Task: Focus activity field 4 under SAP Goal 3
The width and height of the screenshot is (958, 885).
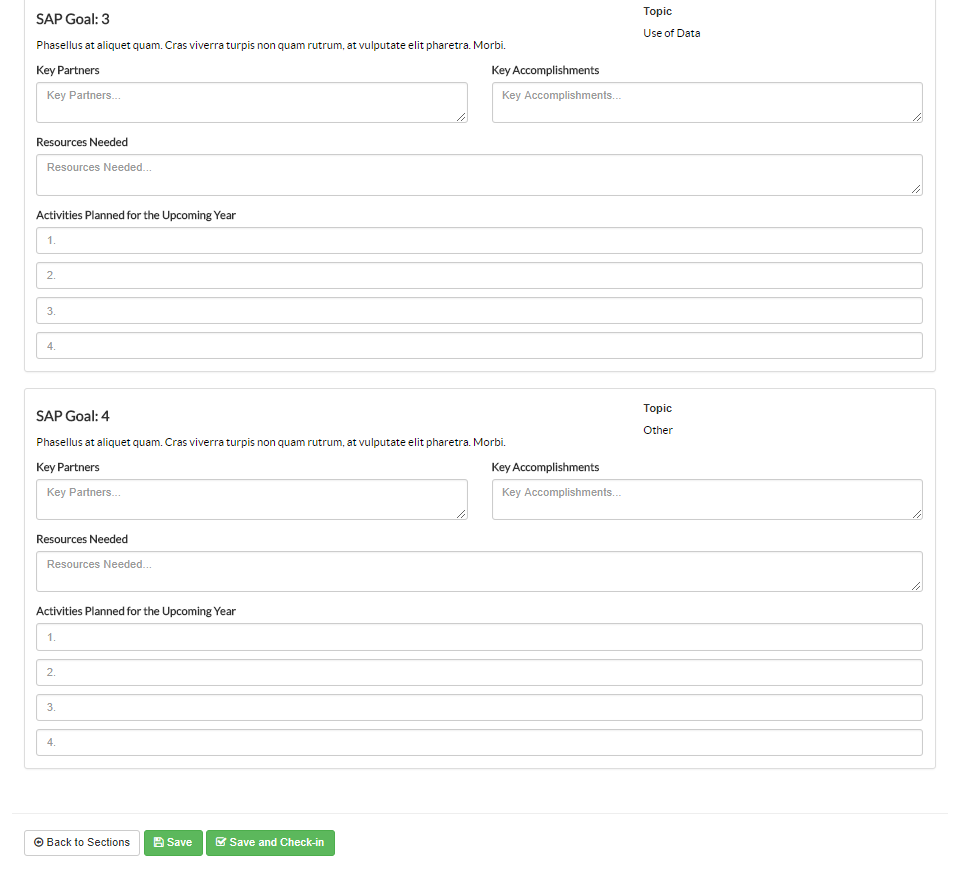Action: point(479,346)
